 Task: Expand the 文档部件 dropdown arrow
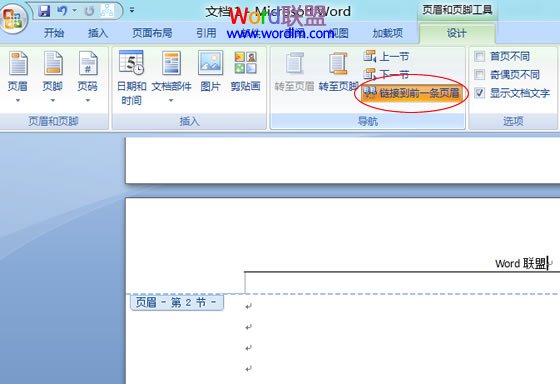click(x=171, y=101)
